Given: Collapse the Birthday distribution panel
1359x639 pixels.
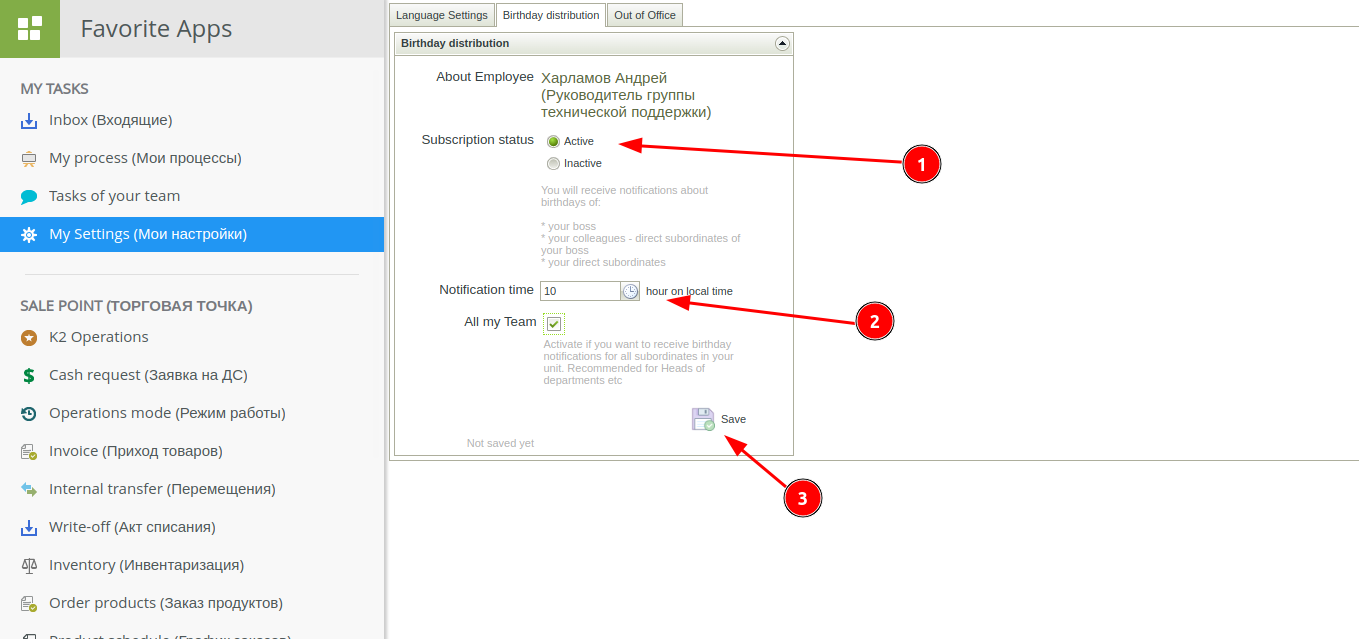Looking at the screenshot, I should pyautogui.click(x=782, y=43).
